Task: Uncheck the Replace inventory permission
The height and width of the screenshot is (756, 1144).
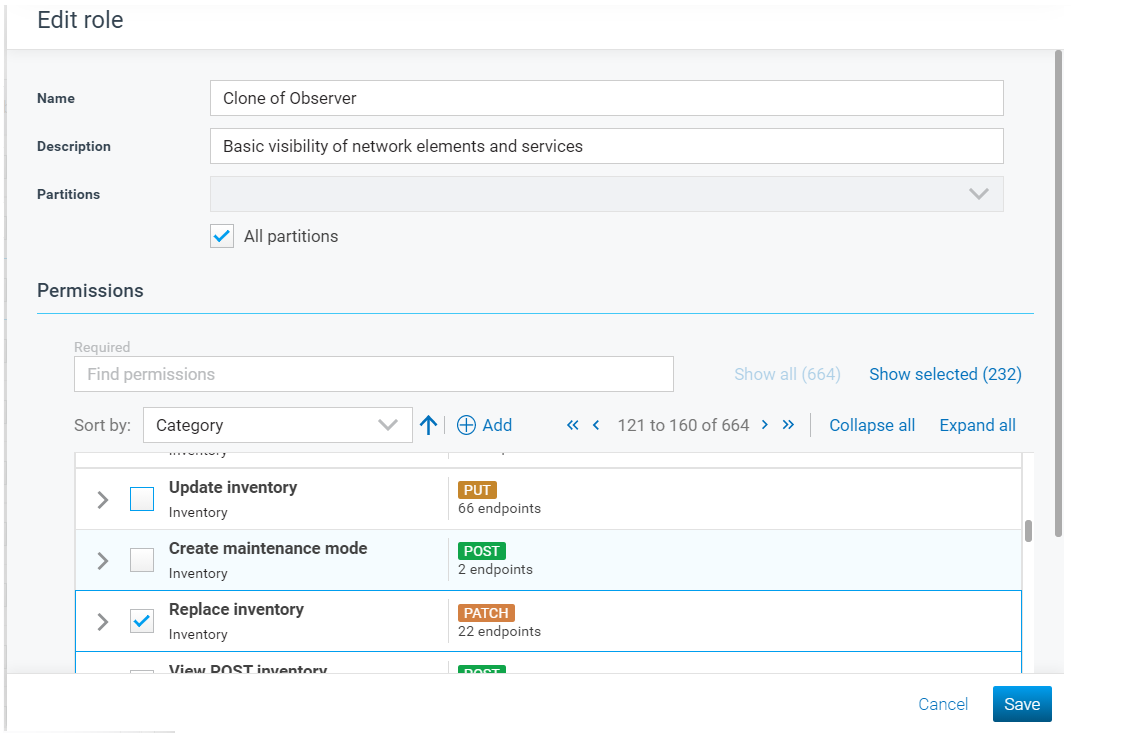Action: coord(142,621)
